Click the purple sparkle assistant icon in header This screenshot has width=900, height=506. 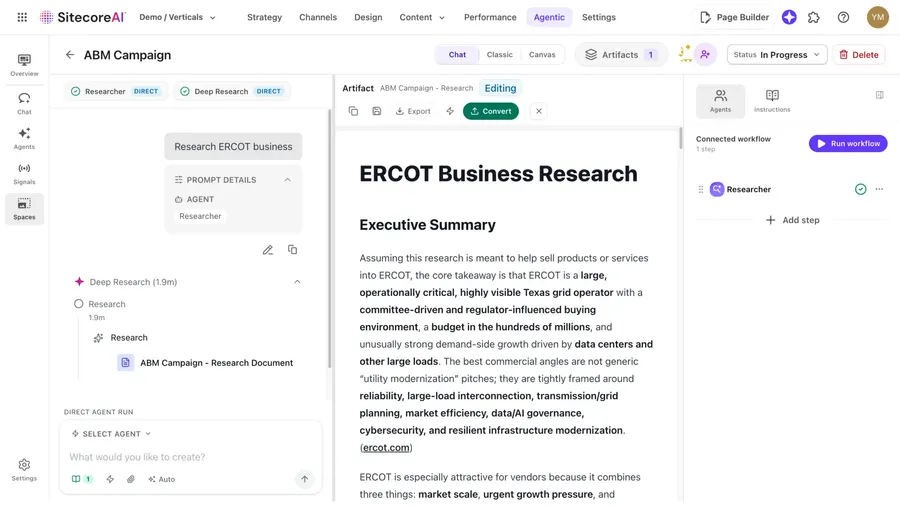789,17
